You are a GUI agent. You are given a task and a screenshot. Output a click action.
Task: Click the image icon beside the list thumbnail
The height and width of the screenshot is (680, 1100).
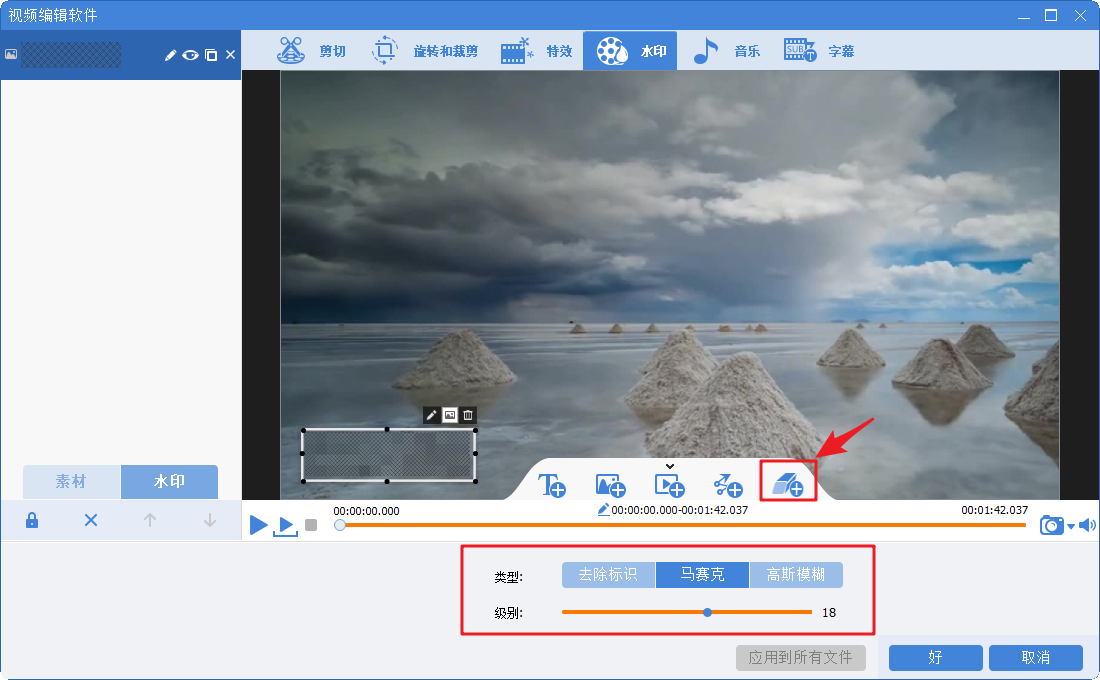coord(11,54)
